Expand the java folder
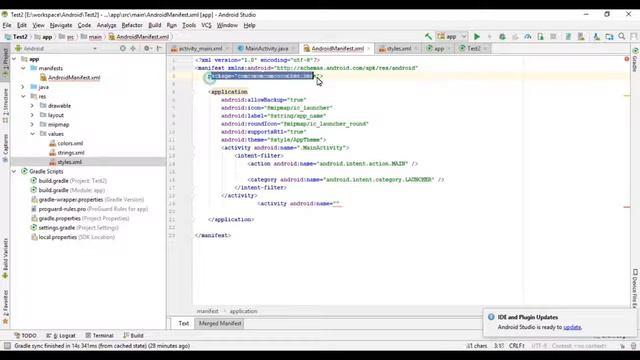Screen dimensions: 640x360 (x=23, y=87)
